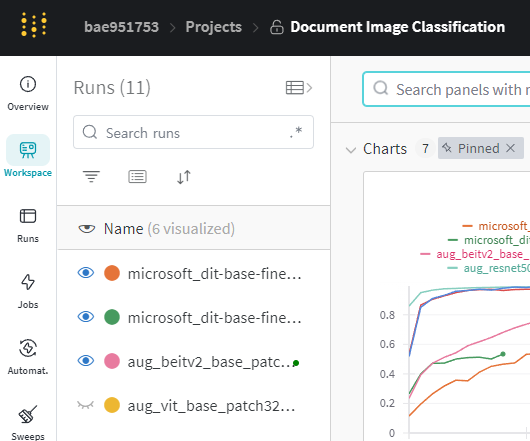Image resolution: width=530 pixels, height=441 pixels.
Task: Open orange microsoft_dit-base-fine run name
Action: [214, 273]
